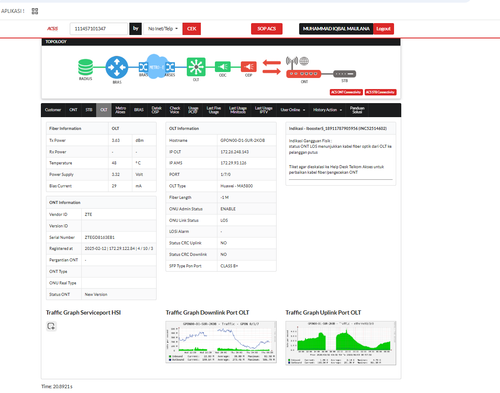Screen dimensions: 500x393
Task: Open the Last Usage Minitools tab
Action: pyautogui.click(x=238, y=110)
